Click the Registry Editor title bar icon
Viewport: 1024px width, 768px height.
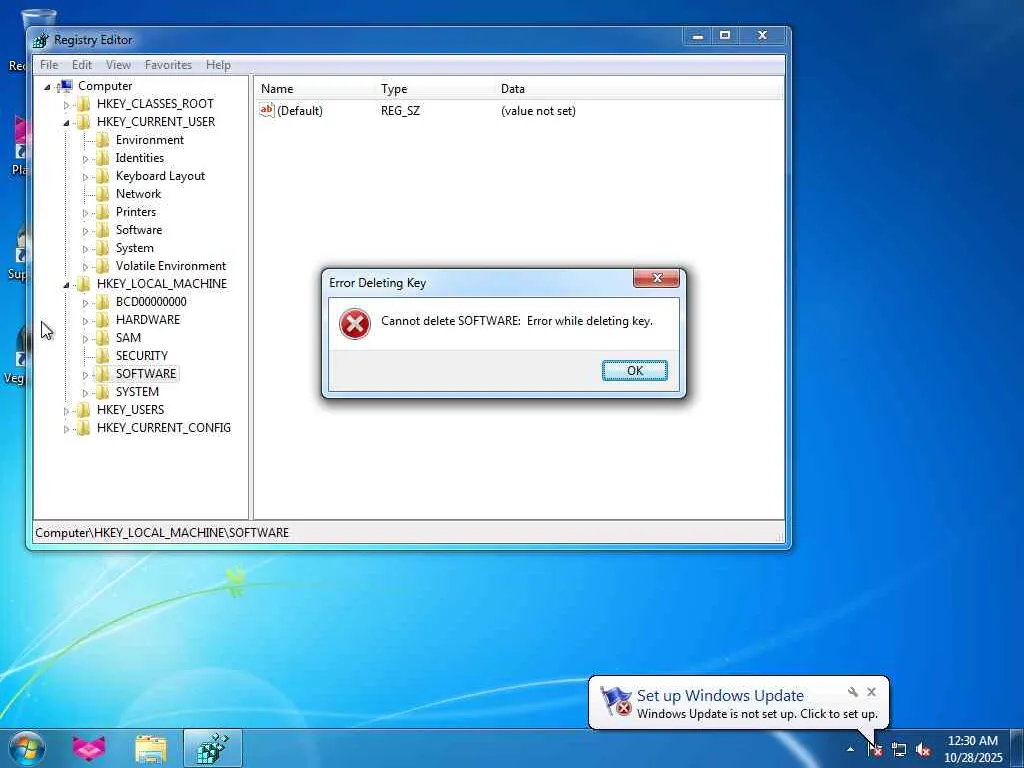click(40, 40)
